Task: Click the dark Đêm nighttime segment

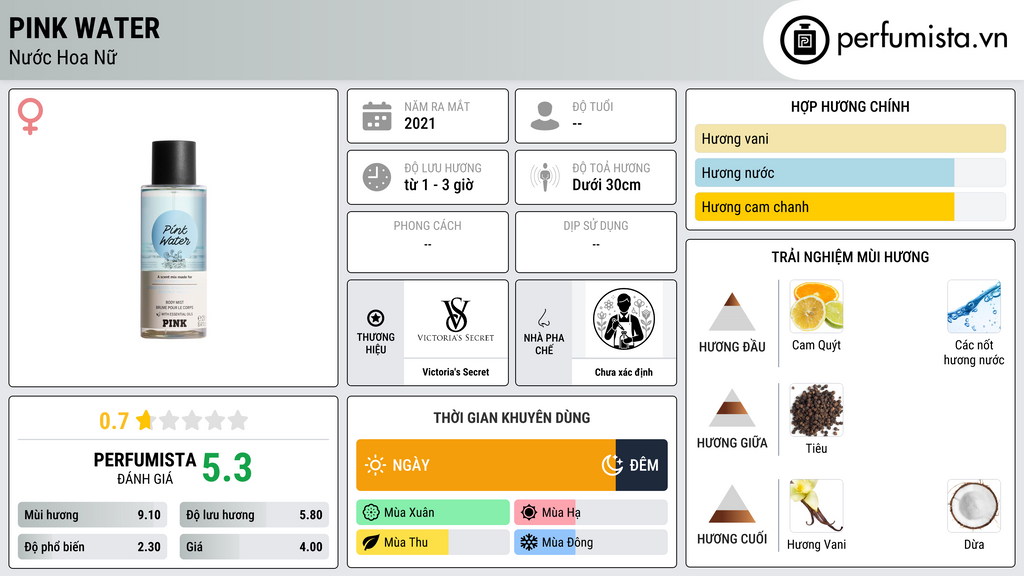Action: click(641, 465)
